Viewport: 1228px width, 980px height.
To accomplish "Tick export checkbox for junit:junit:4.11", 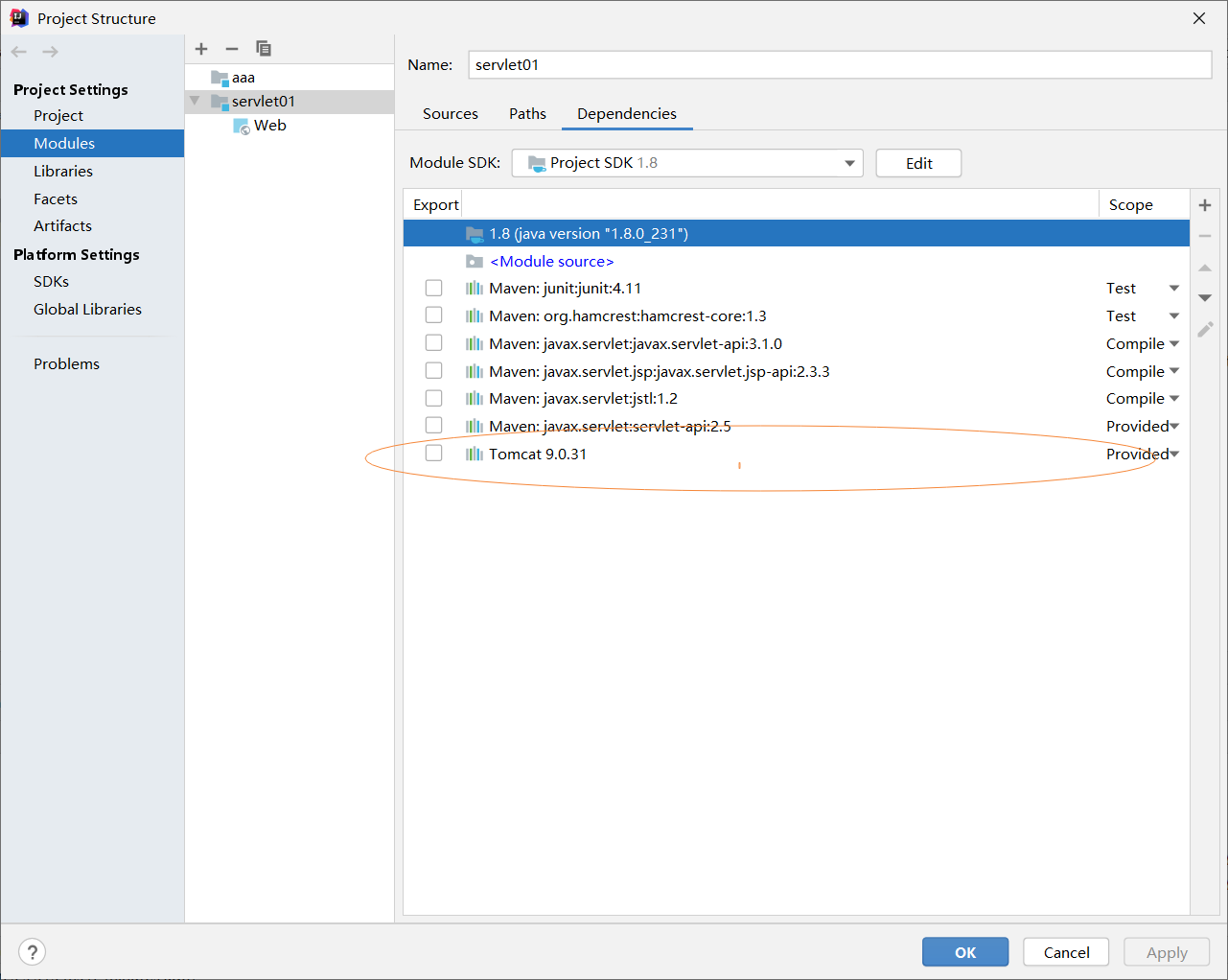I will pyautogui.click(x=434, y=289).
